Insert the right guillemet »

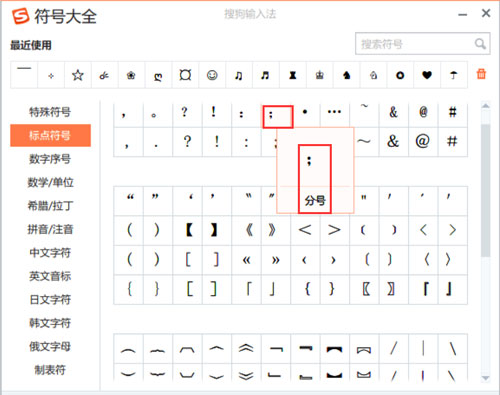tap(276, 260)
